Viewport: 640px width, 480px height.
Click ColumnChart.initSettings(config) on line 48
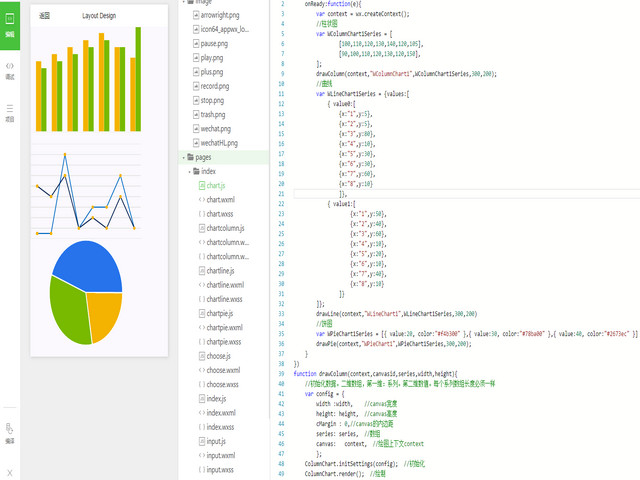pos(351,464)
